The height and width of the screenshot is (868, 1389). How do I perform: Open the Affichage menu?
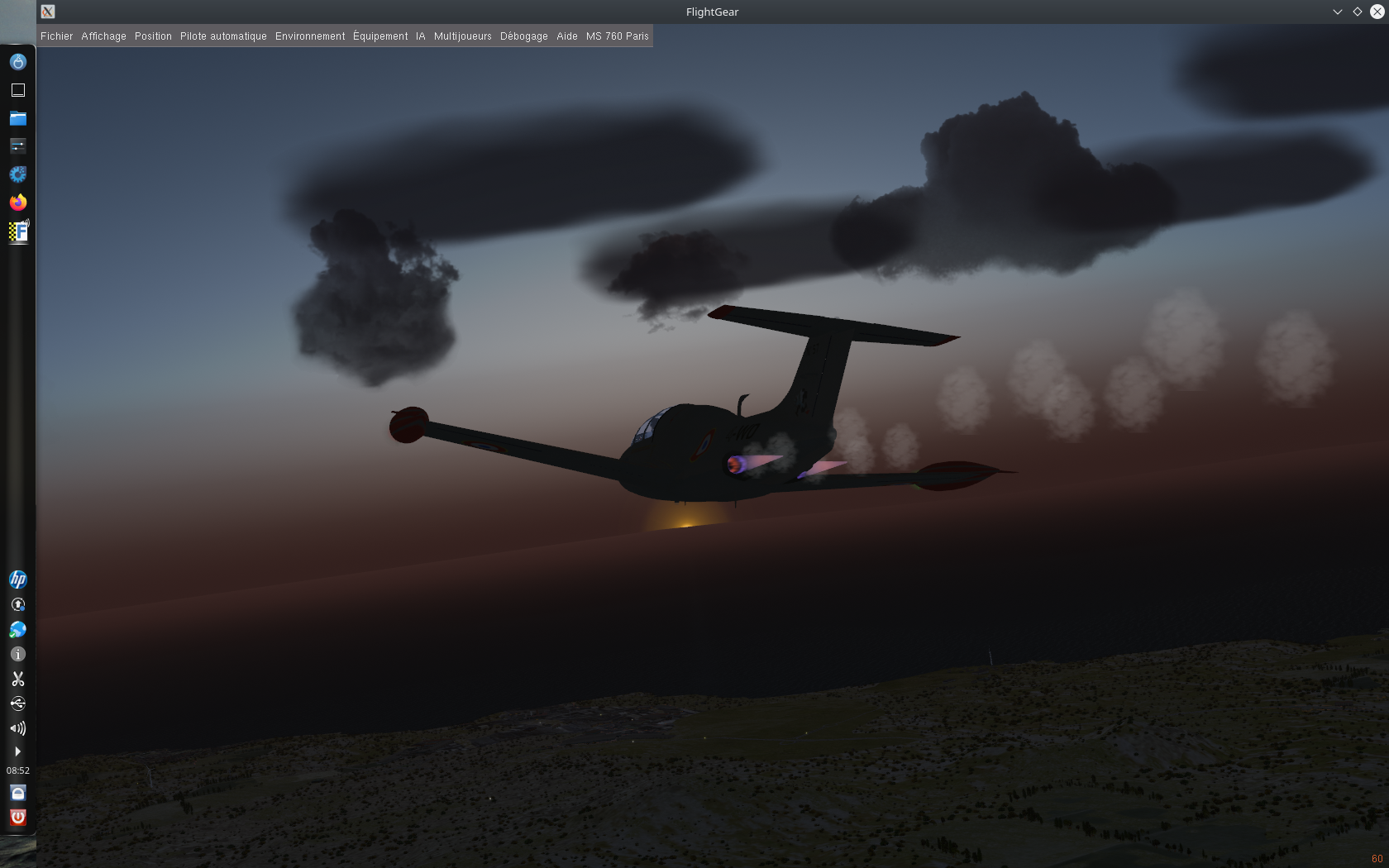pyautogui.click(x=103, y=36)
